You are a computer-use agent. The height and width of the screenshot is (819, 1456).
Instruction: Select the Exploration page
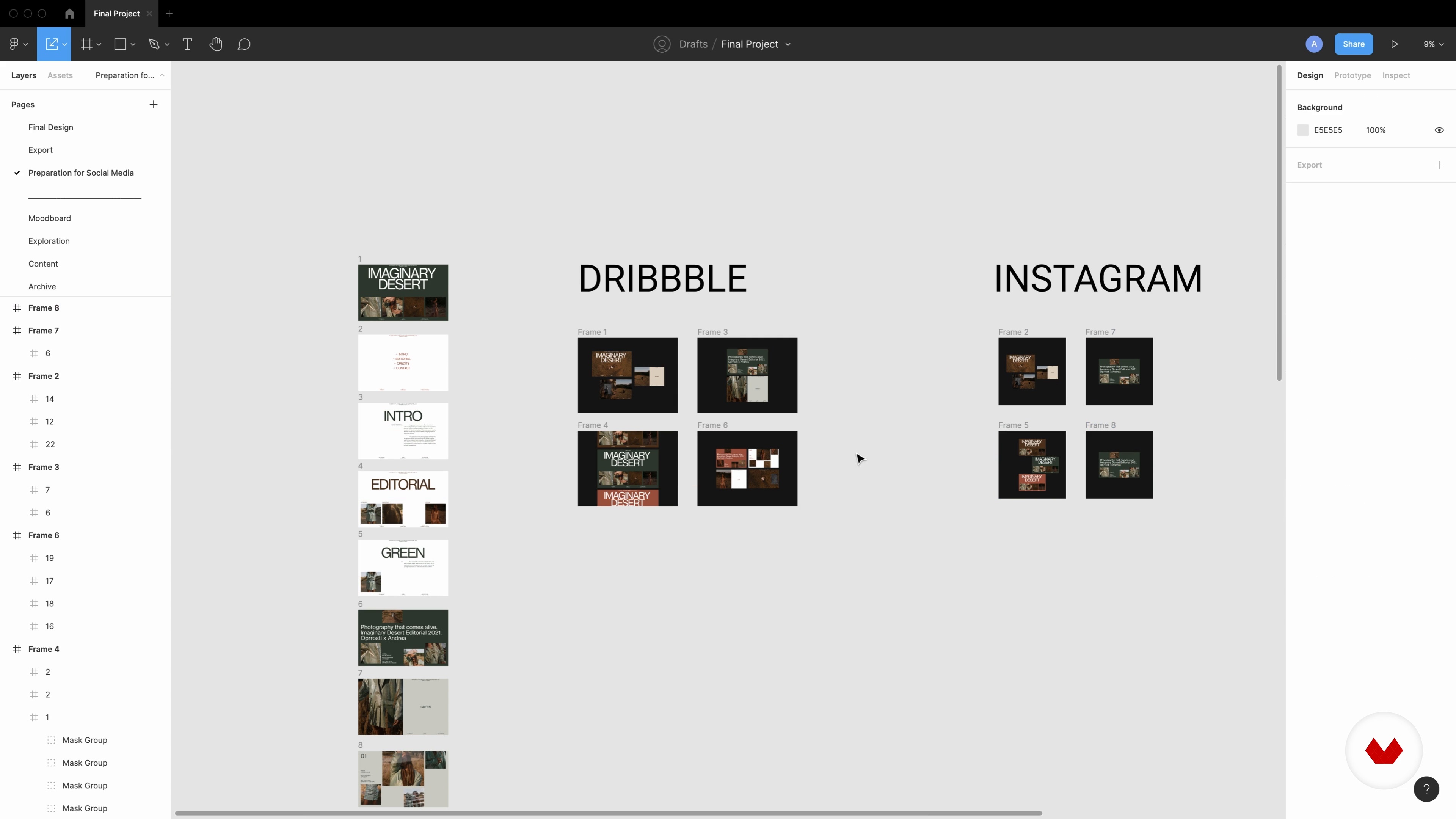tap(49, 241)
